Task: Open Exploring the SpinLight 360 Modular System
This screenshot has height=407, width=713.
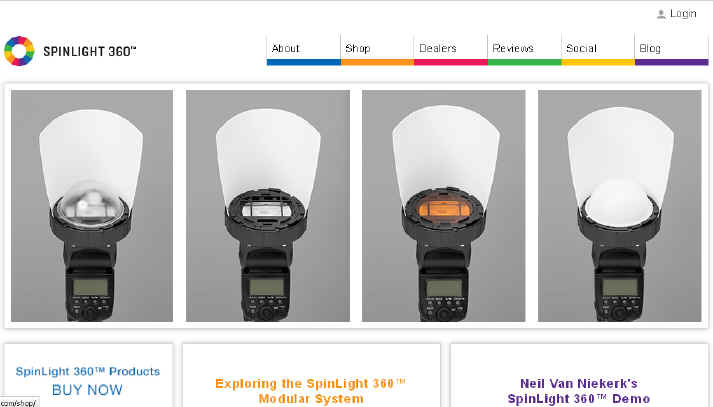Action: 311,391
